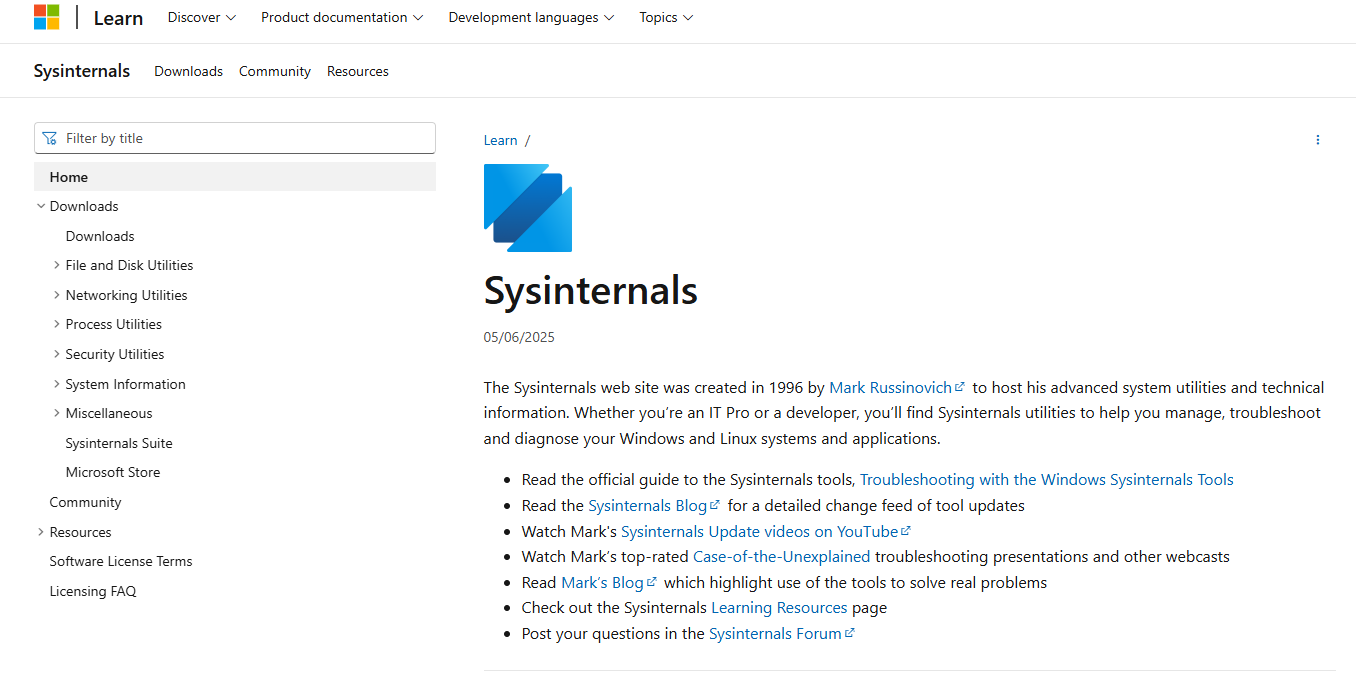Viewport: 1356px width, 673px height.
Task: Click the Sysinternals logo image
Action: coord(528,208)
